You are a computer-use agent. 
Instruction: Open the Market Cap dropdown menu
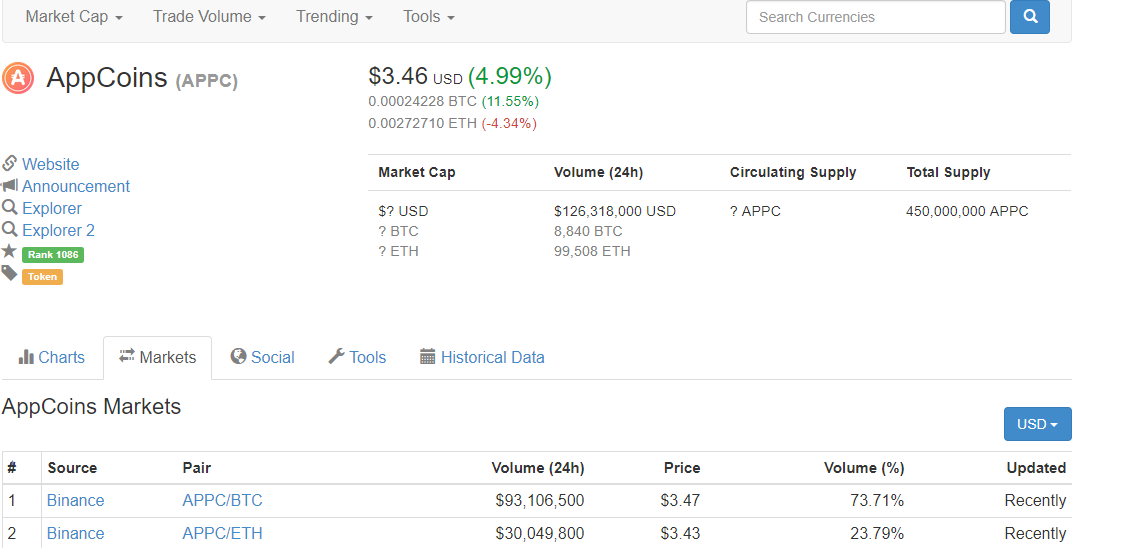point(74,17)
